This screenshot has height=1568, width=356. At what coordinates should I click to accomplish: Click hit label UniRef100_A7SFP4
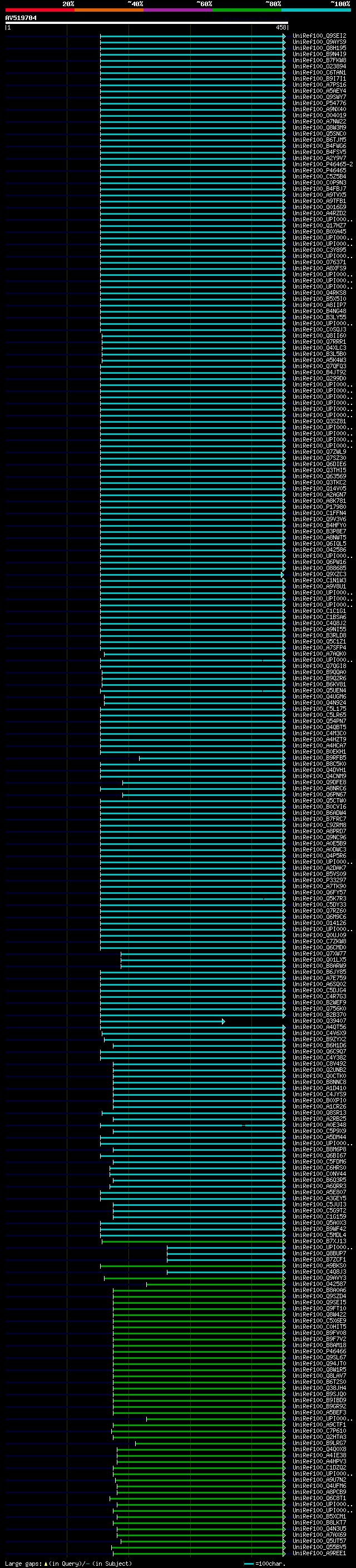319,647
